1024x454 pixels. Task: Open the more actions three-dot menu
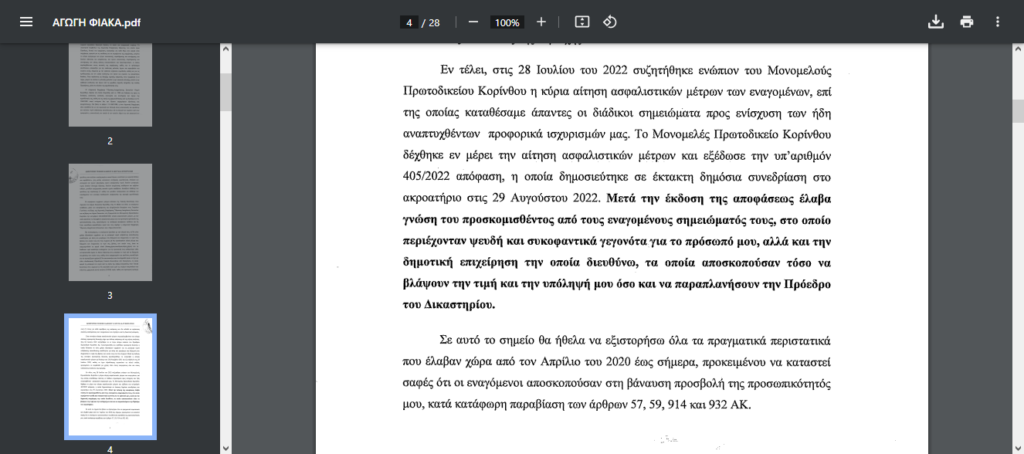pyautogui.click(x=997, y=22)
